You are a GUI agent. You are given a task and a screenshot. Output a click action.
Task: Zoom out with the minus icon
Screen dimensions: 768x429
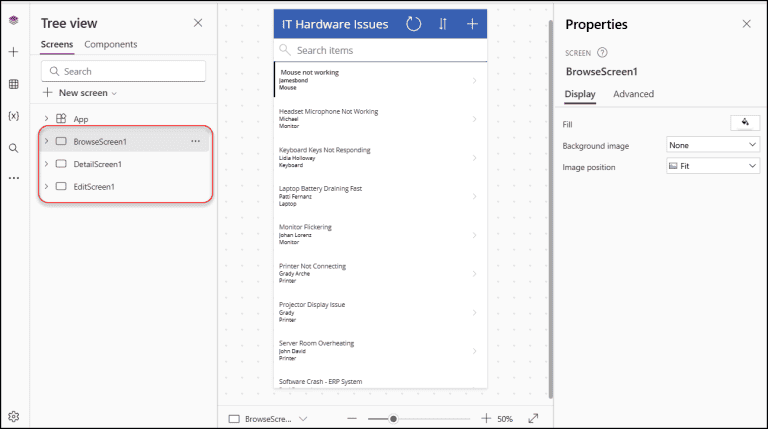pyautogui.click(x=352, y=418)
